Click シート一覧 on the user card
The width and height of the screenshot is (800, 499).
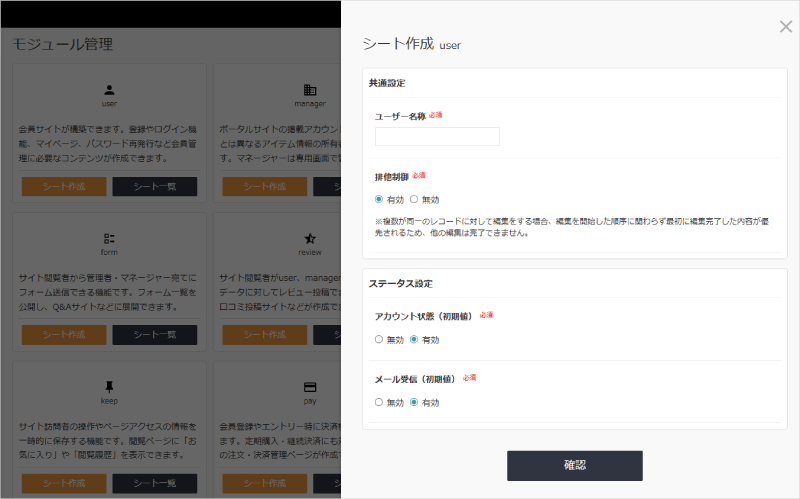pyautogui.click(x=155, y=186)
